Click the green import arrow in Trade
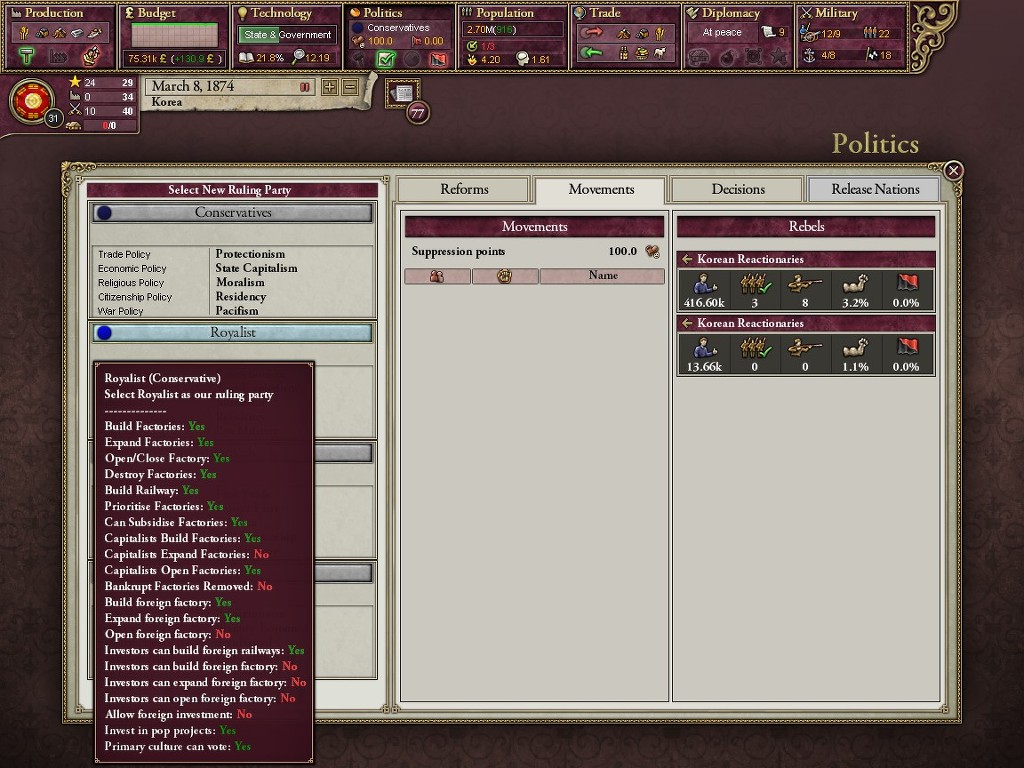Screen dimensions: 1024x768 coord(591,53)
